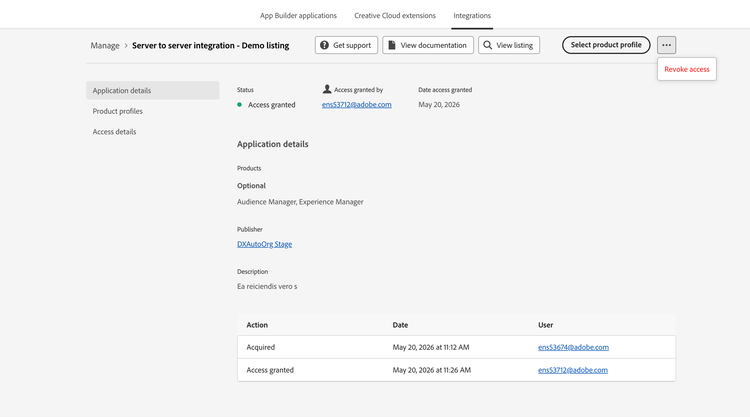The width and height of the screenshot is (750, 417).
Task: Open the DXAutoOrg Stage publisher link
Action: coord(265,244)
